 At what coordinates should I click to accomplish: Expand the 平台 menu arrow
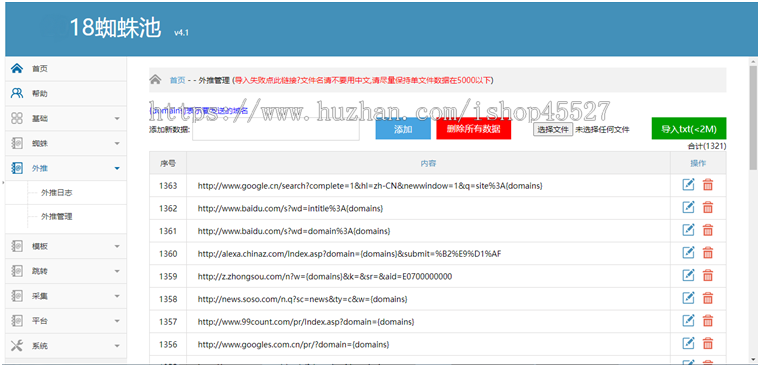point(117,321)
